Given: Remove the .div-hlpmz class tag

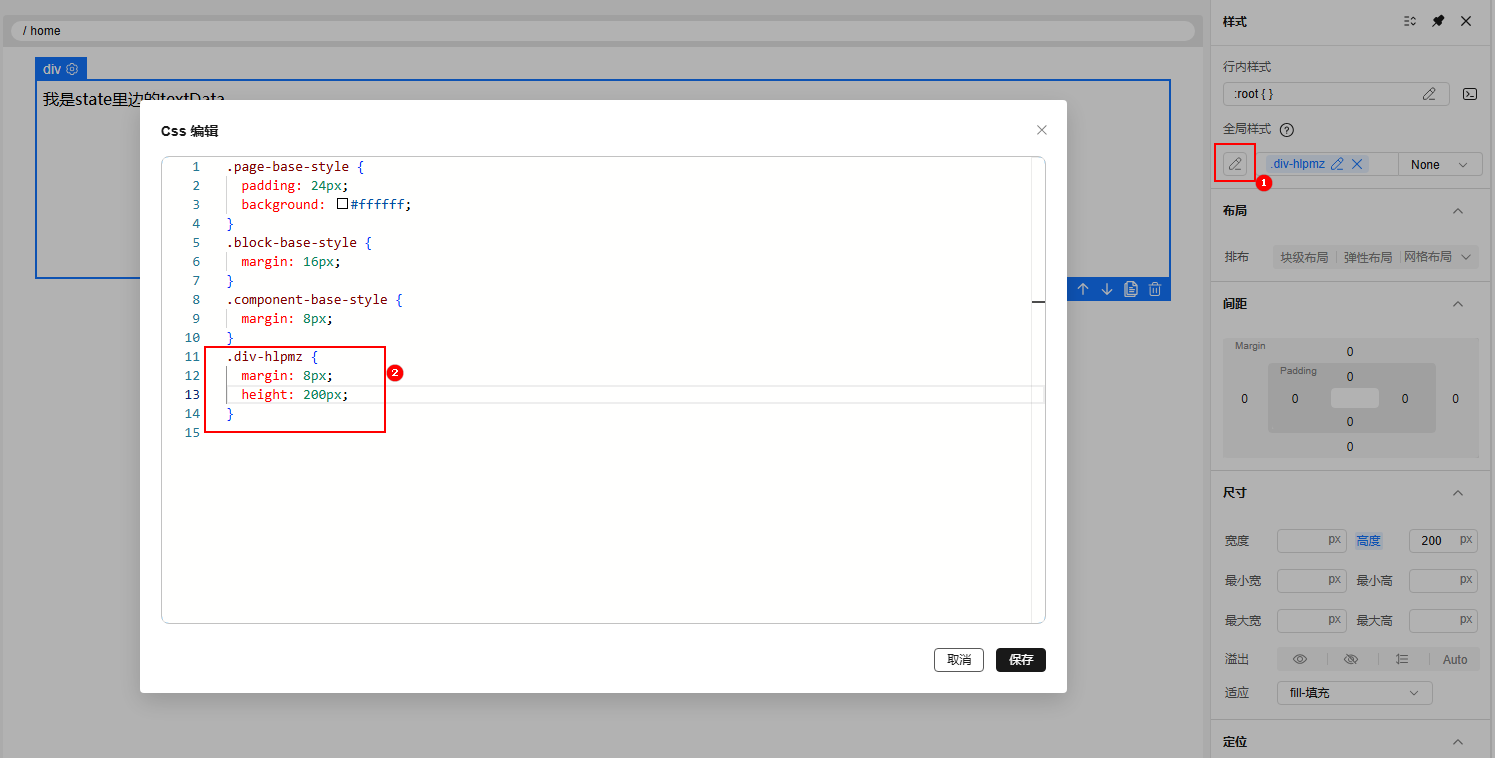Looking at the screenshot, I should pyautogui.click(x=1357, y=164).
